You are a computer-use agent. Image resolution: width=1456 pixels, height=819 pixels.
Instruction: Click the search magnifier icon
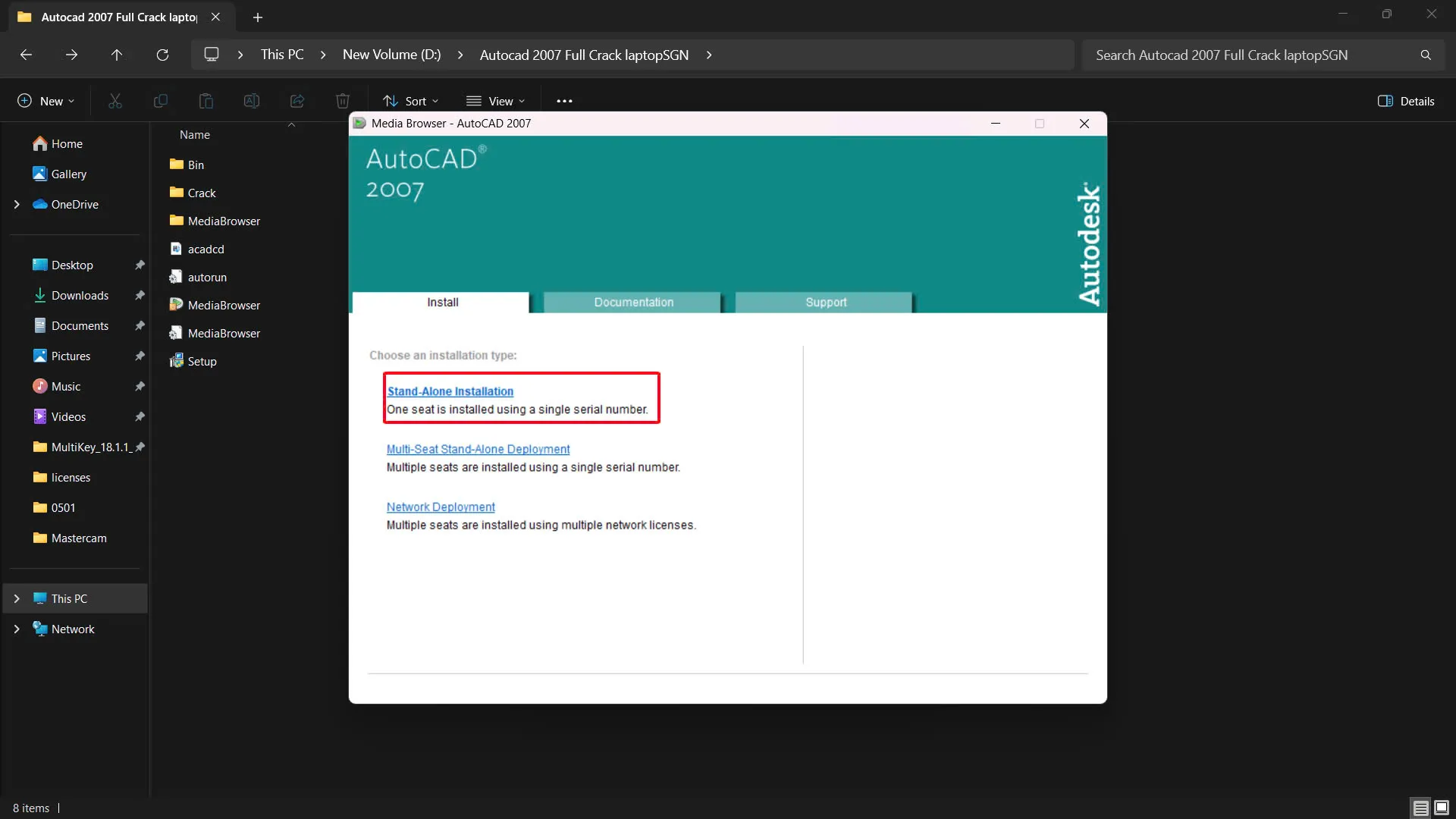1425,55
